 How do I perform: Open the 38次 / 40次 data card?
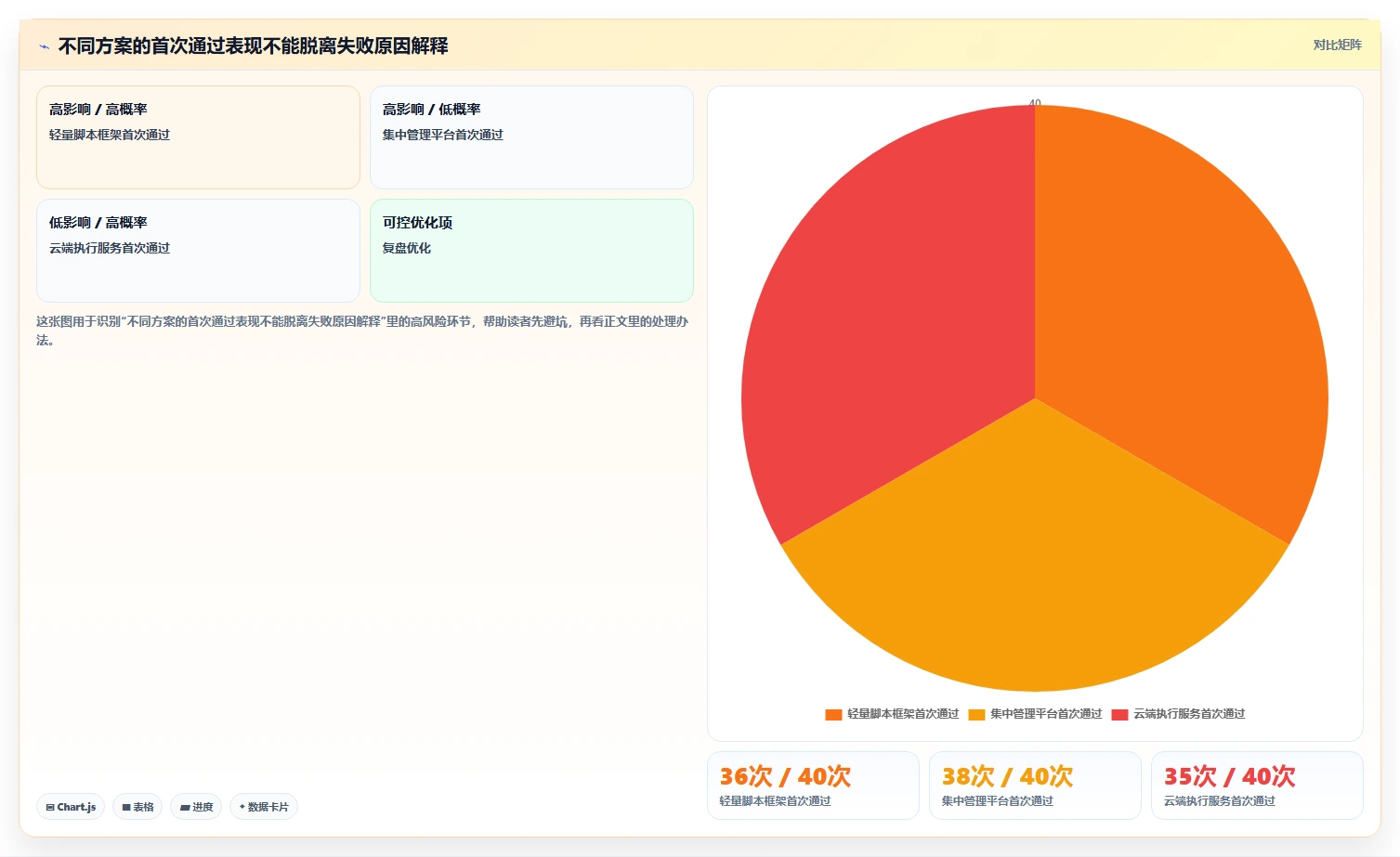pos(1035,786)
